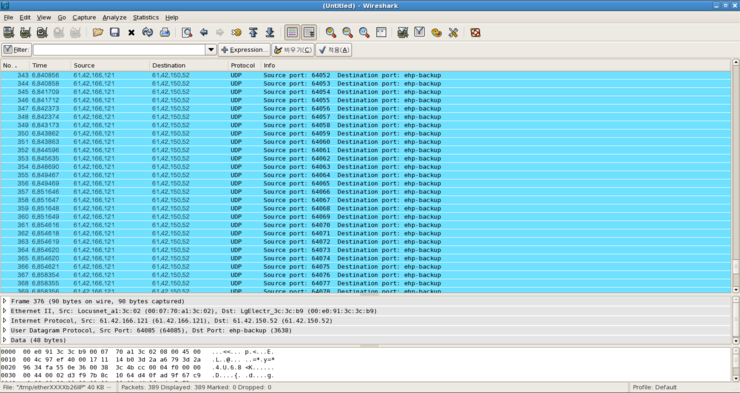Image resolution: width=740 pixels, height=393 pixels.
Task: Click the packet list scroll-up arrow
Action: 735,62
